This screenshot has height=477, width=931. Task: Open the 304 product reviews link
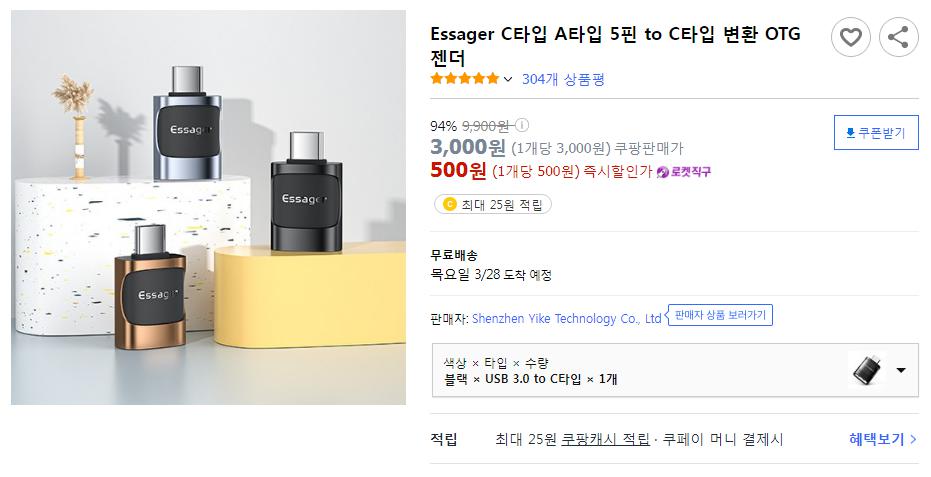coord(563,79)
